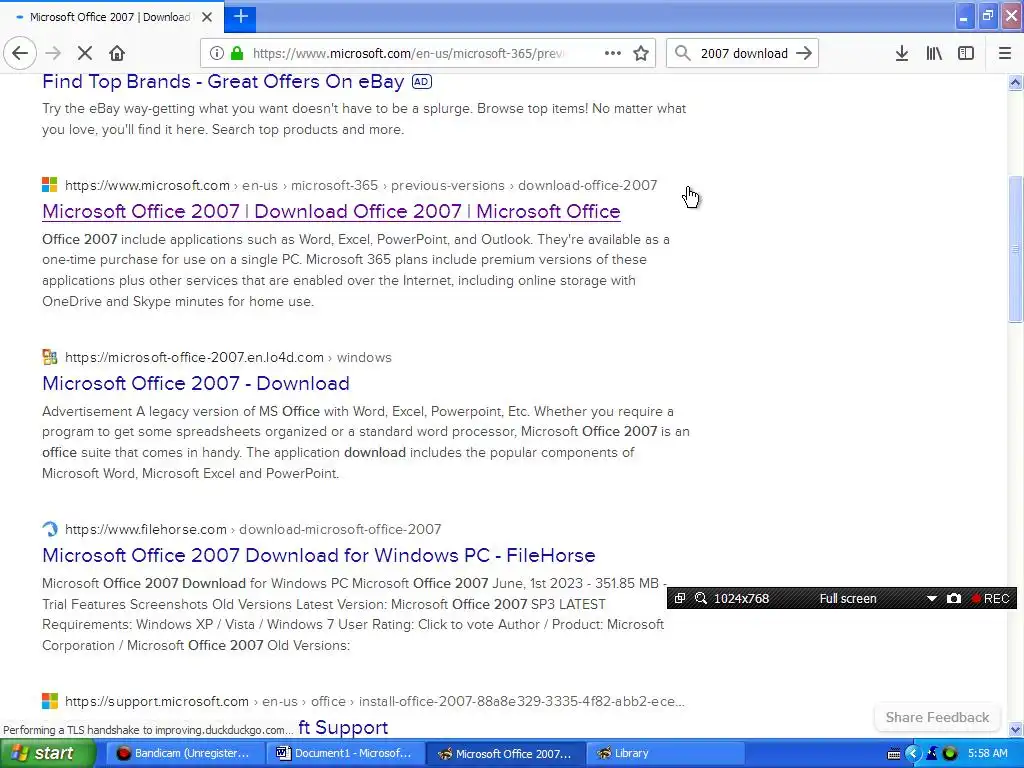Click the green padlock security icon
The image size is (1024, 768).
[237, 53]
